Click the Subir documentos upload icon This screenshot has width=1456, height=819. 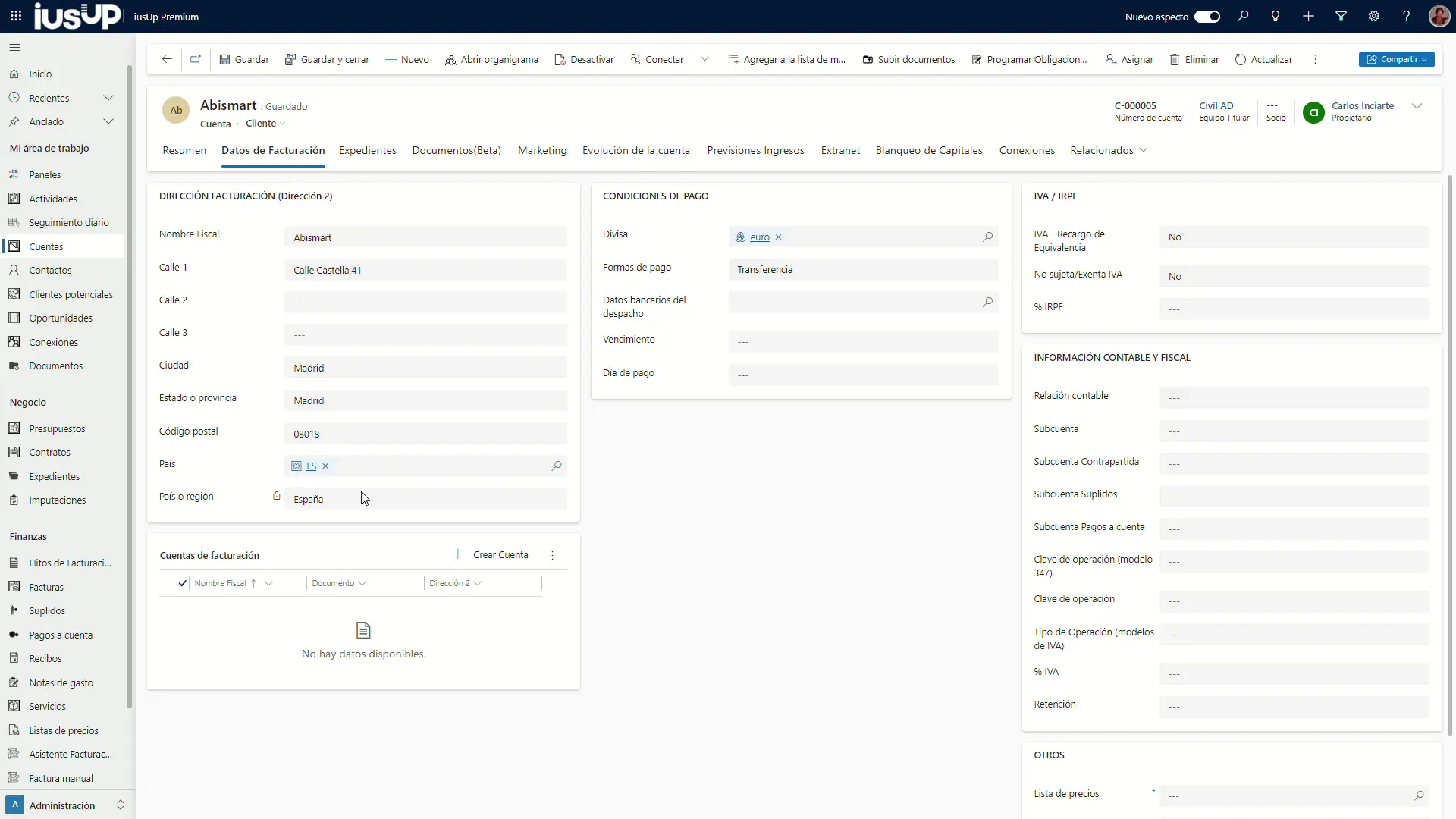(868, 60)
